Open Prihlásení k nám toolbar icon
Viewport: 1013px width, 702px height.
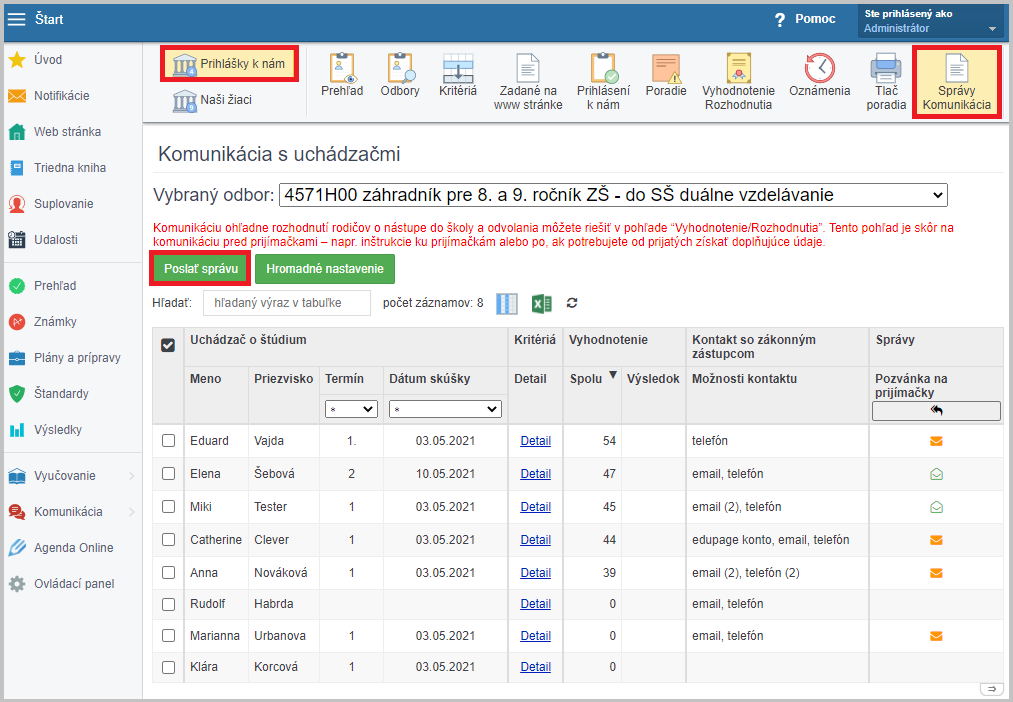[x=603, y=82]
